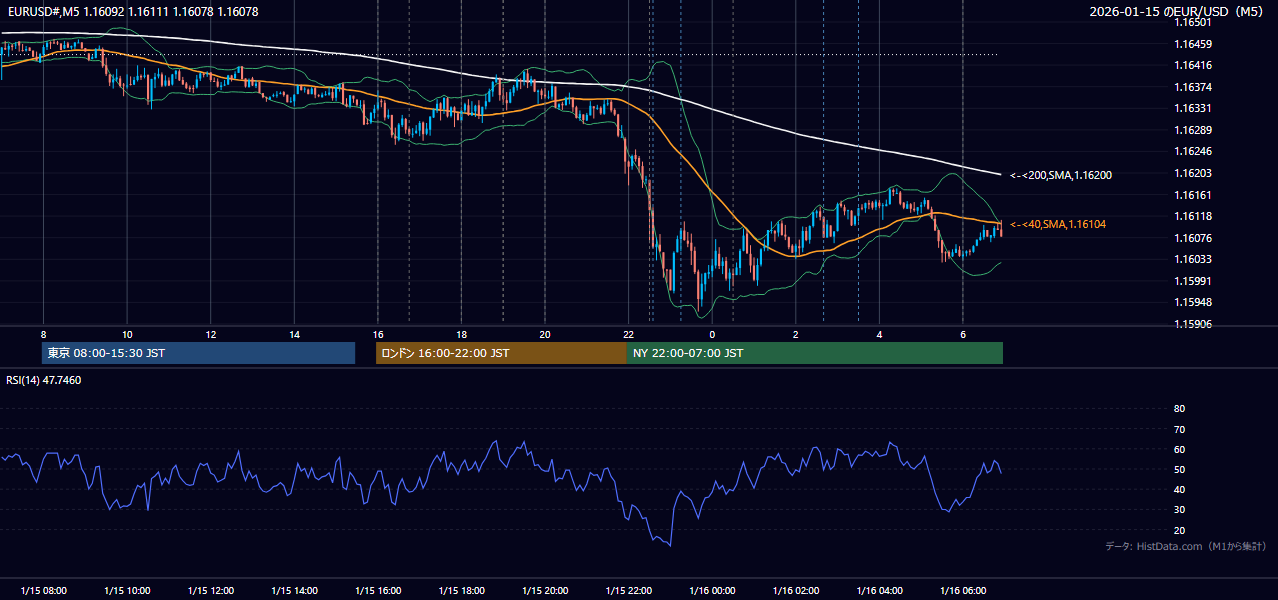Click hour tick 18 under the price chart
Screen dimensions: 1278x600
click(x=461, y=334)
